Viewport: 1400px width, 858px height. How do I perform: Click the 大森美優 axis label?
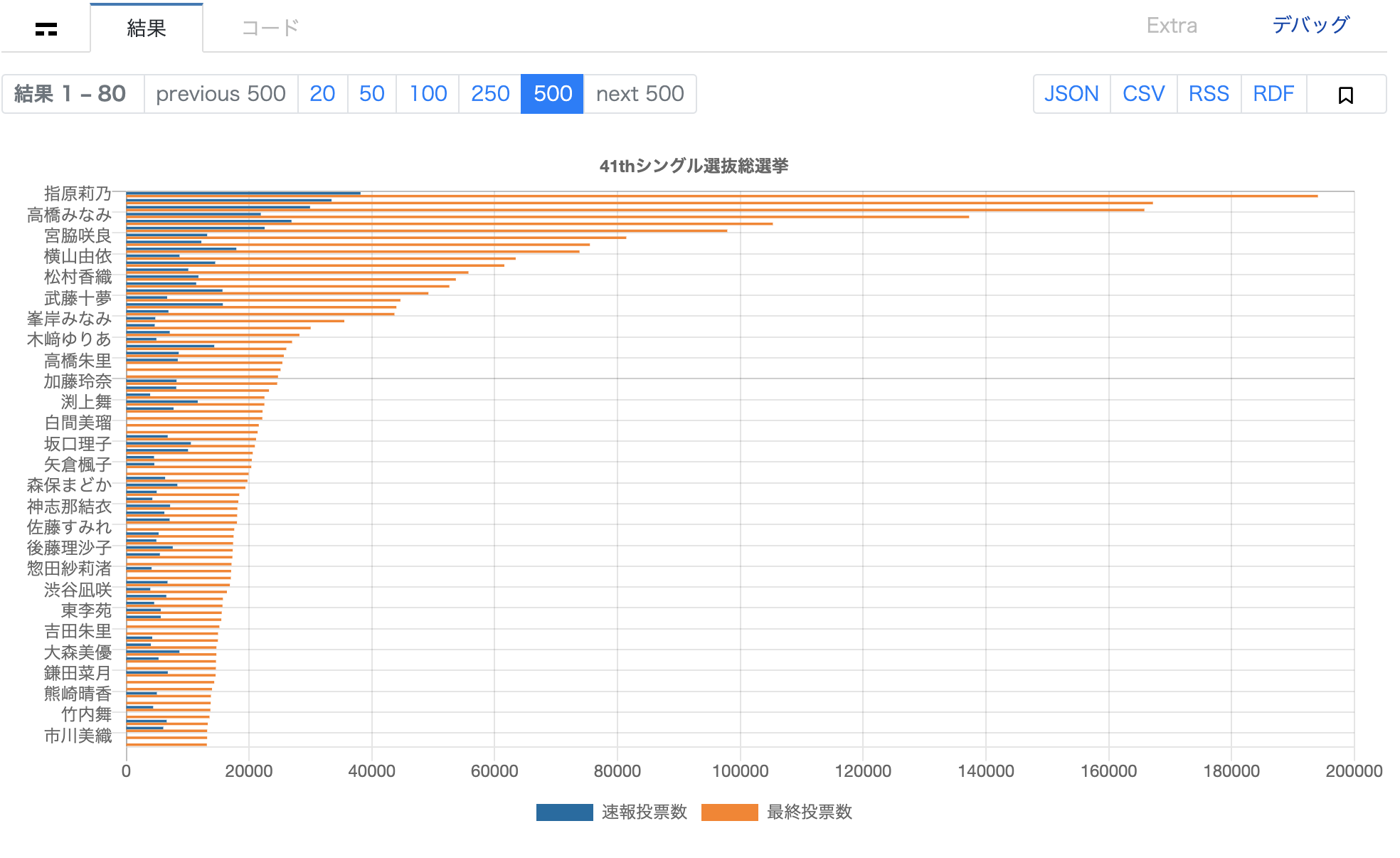coord(78,652)
